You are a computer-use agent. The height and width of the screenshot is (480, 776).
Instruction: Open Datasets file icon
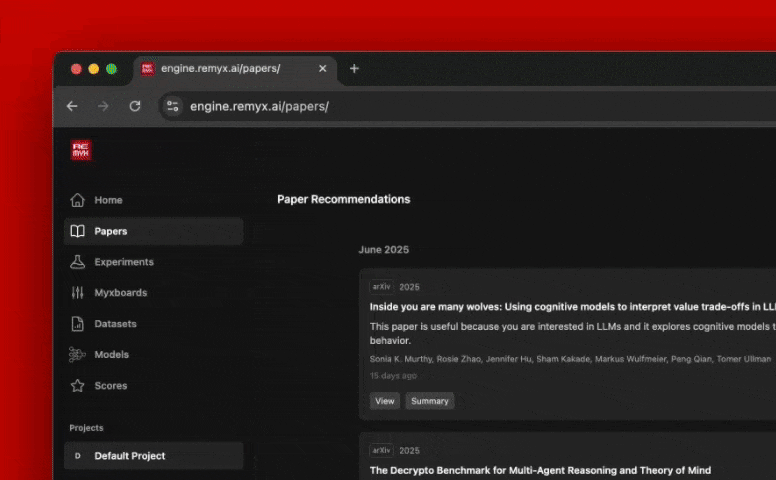coord(77,324)
